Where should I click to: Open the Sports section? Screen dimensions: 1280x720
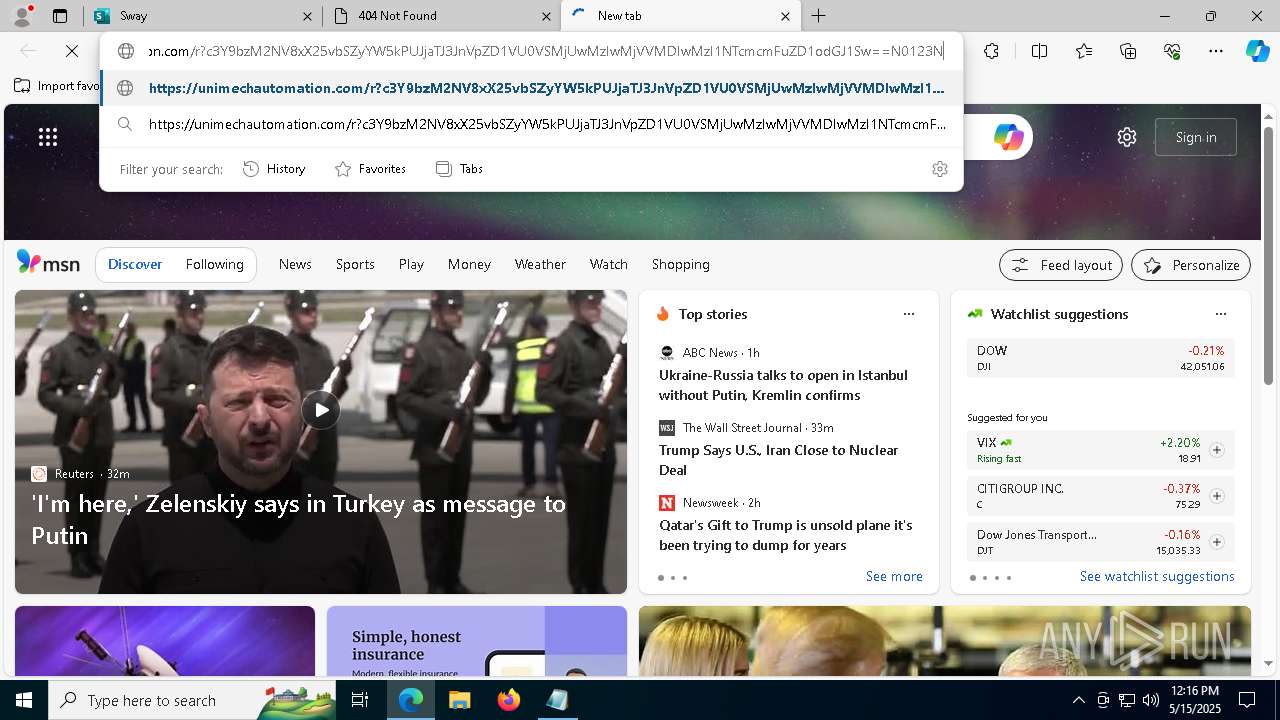tap(355, 264)
